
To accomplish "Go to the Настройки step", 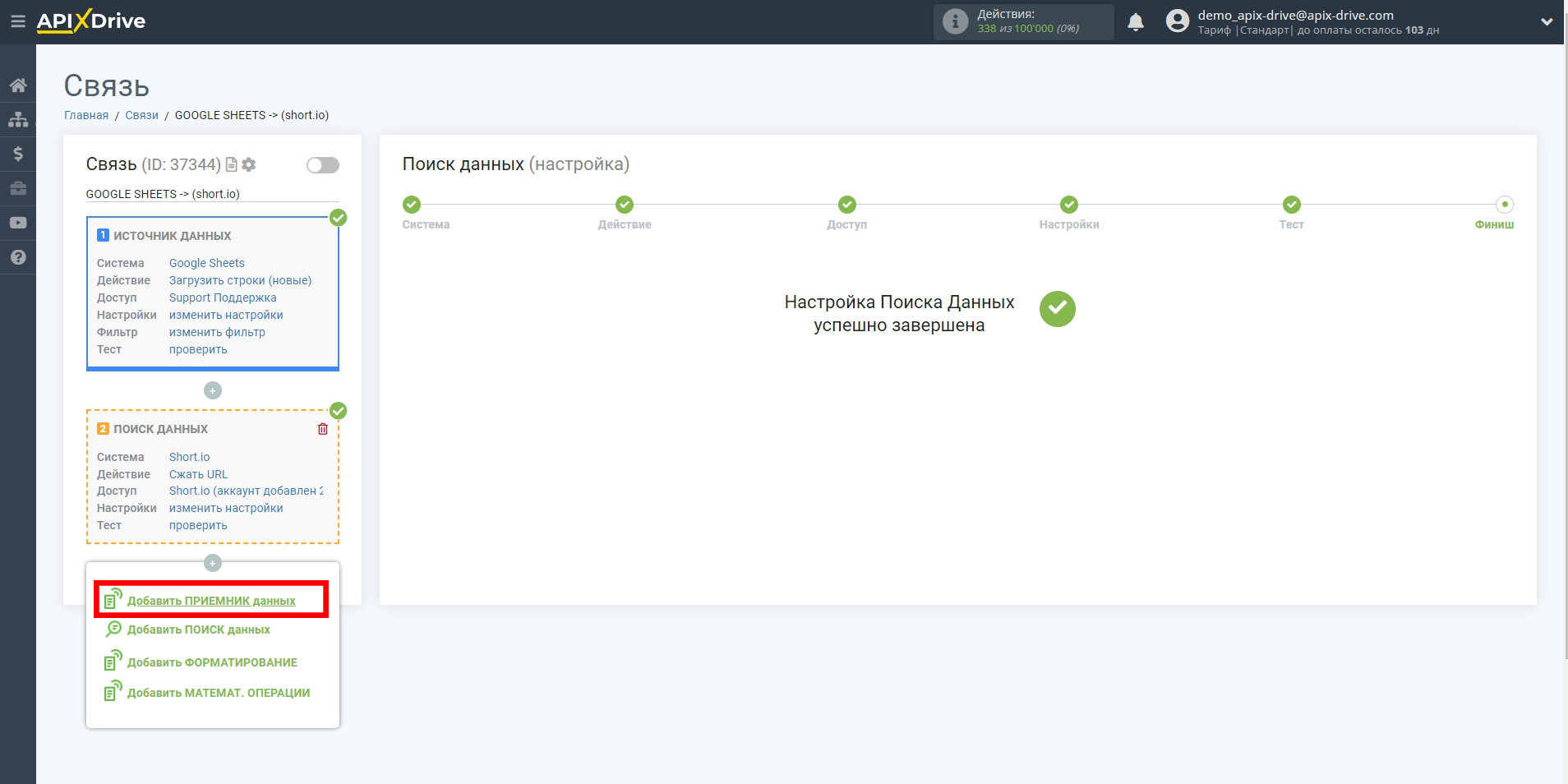I will [1069, 205].
